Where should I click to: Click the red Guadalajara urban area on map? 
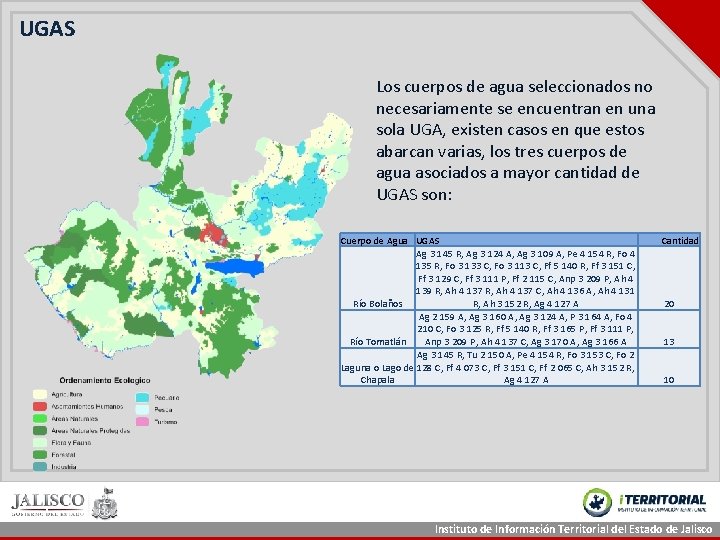tap(213, 234)
